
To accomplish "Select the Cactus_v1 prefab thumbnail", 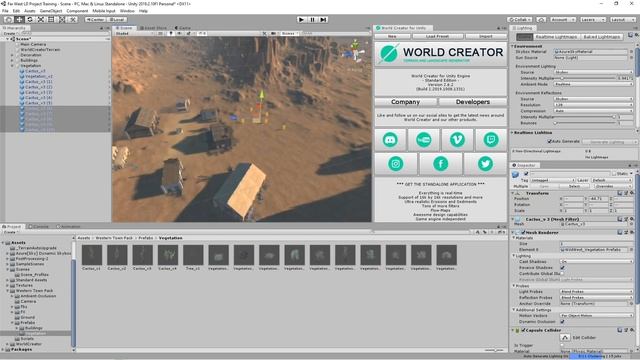I will [92, 255].
